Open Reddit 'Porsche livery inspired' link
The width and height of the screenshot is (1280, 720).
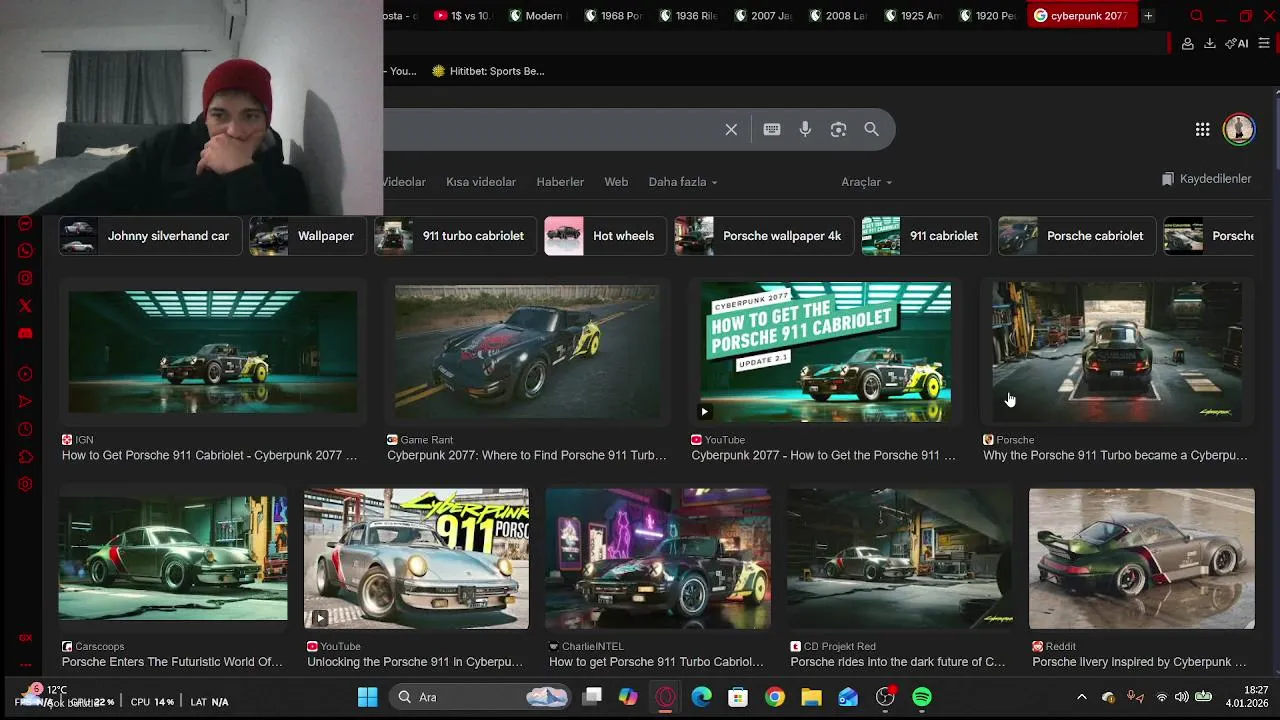[x=1139, y=662]
